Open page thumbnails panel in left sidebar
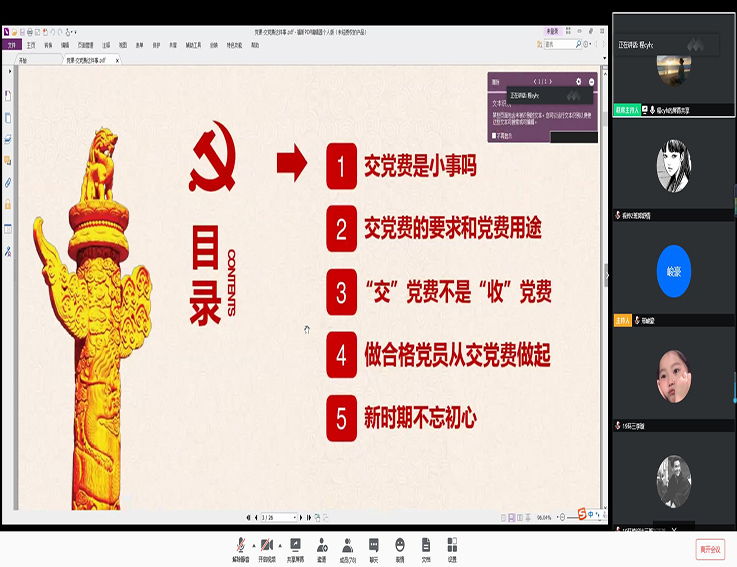 [x=8, y=118]
